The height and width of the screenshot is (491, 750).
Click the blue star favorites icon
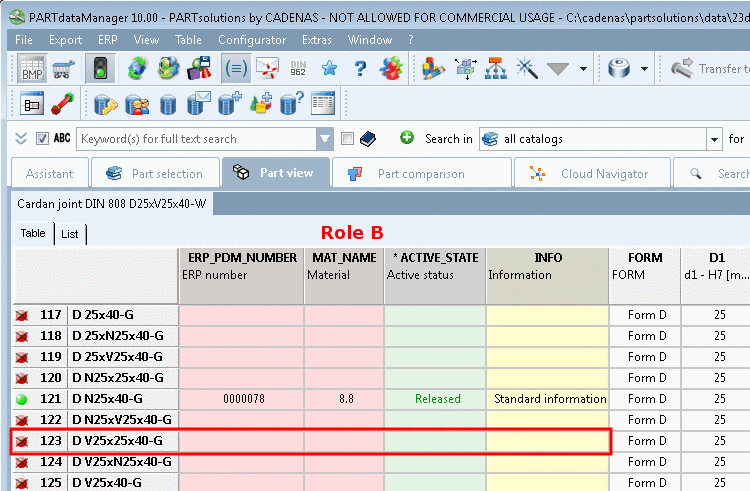[x=329, y=69]
